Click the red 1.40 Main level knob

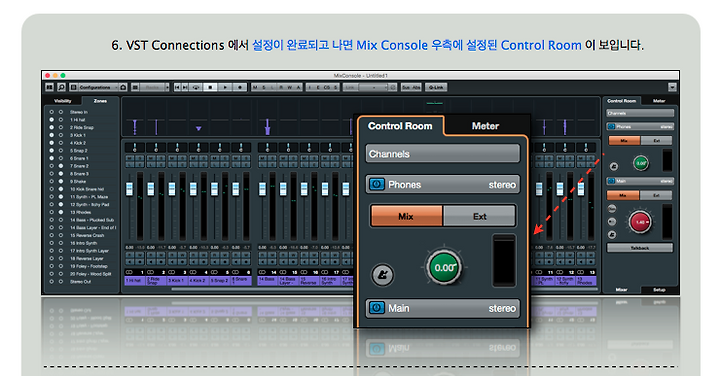pos(640,222)
